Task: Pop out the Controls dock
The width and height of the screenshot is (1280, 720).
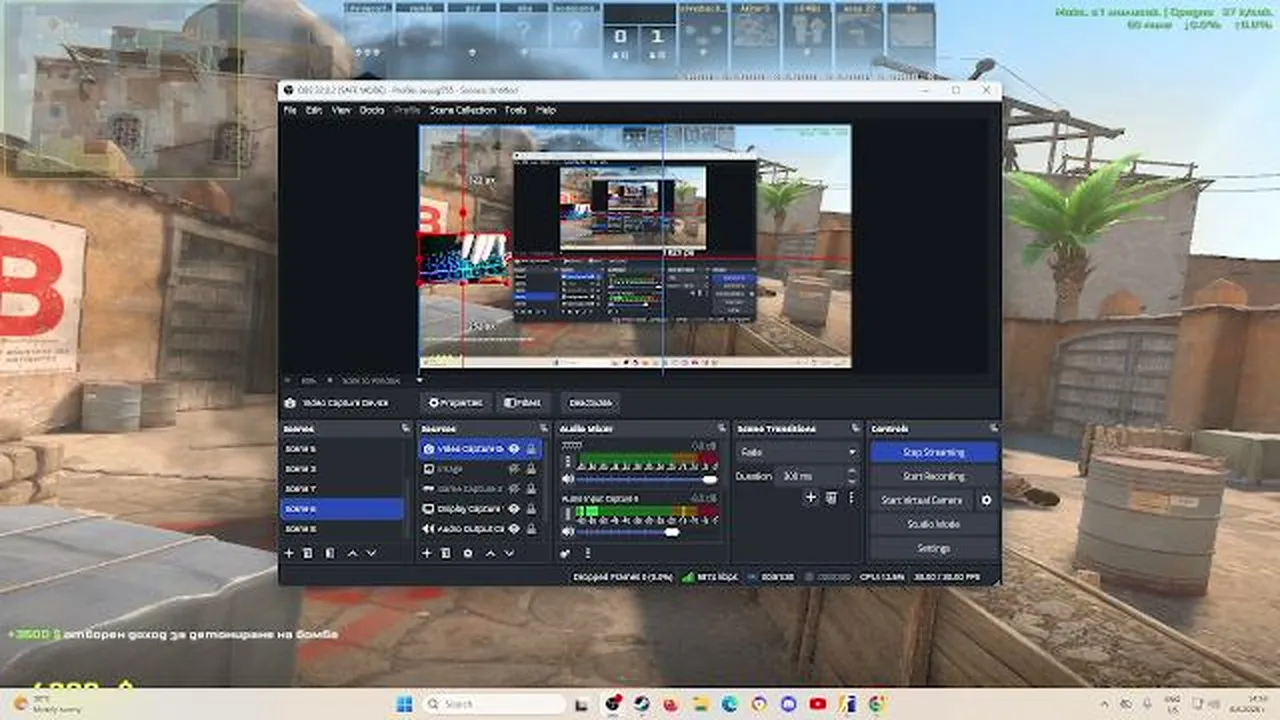Action: click(992, 428)
